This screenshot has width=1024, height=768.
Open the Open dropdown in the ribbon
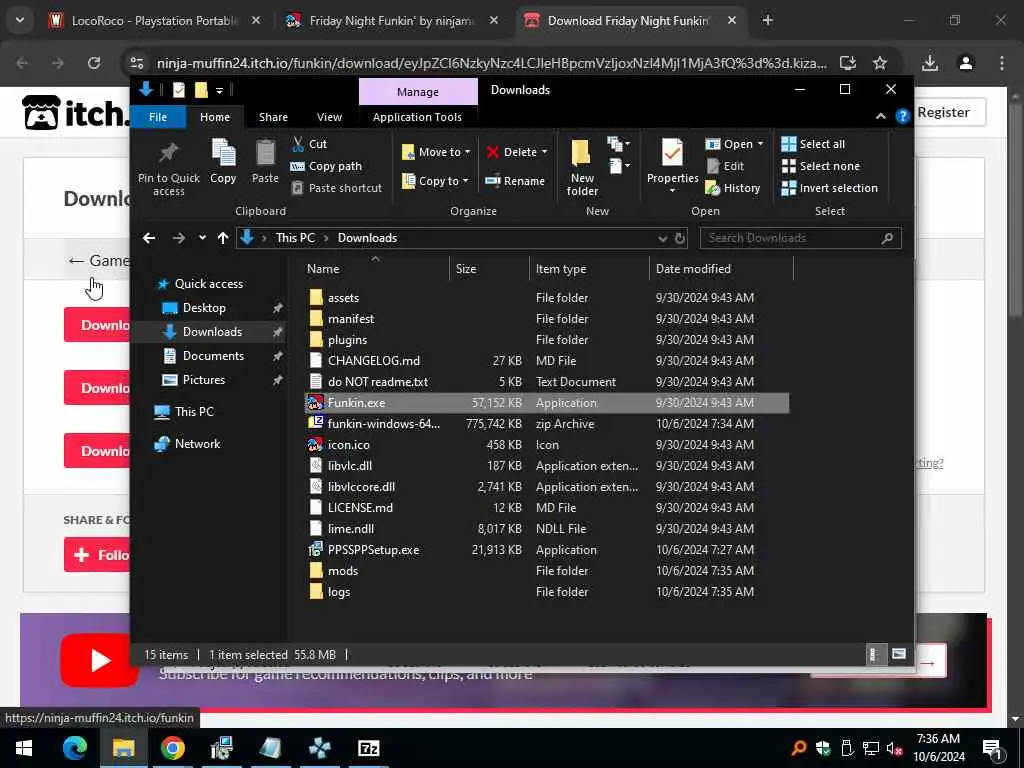tap(734, 144)
